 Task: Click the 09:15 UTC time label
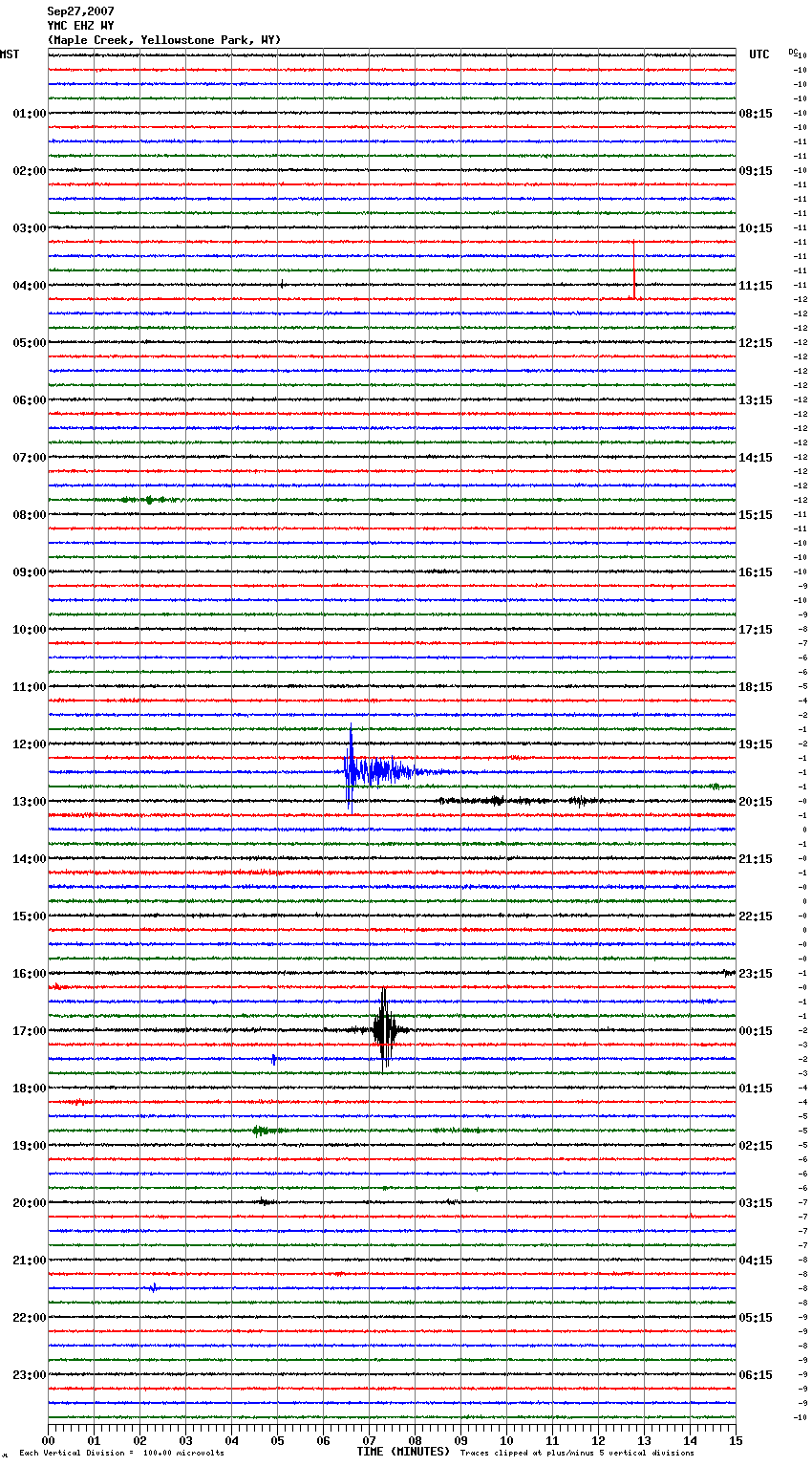coord(756,171)
